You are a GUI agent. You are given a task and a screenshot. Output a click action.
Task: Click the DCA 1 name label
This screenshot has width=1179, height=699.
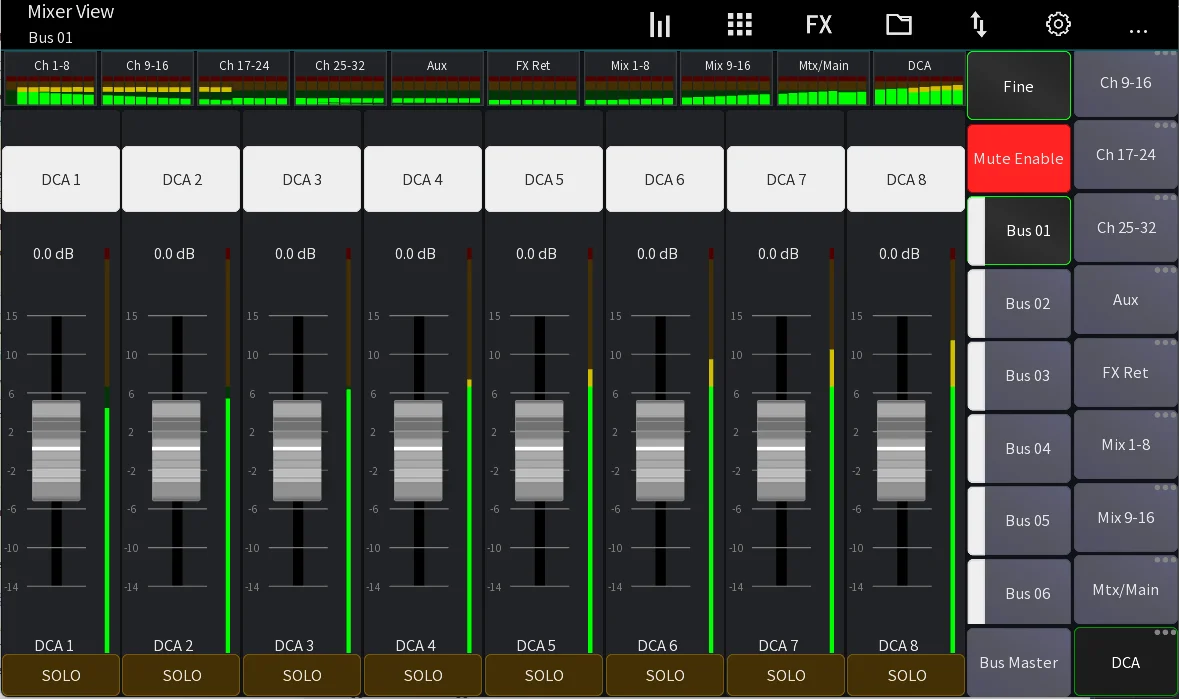click(x=61, y=180)
